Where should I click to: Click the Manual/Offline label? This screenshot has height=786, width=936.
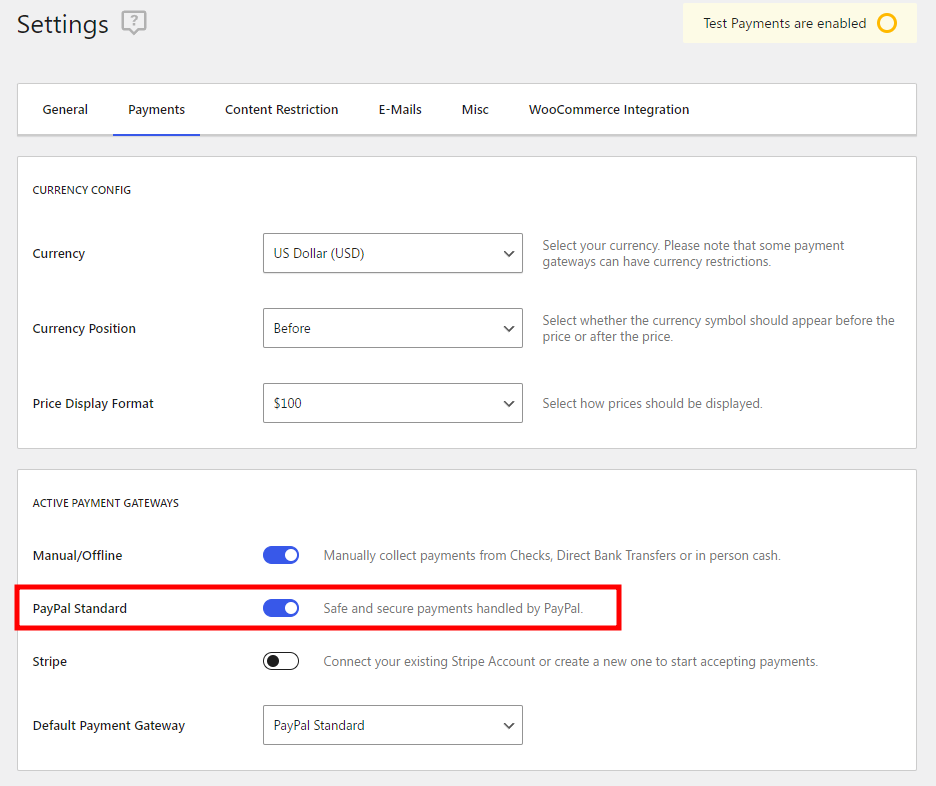coord(78,556)
